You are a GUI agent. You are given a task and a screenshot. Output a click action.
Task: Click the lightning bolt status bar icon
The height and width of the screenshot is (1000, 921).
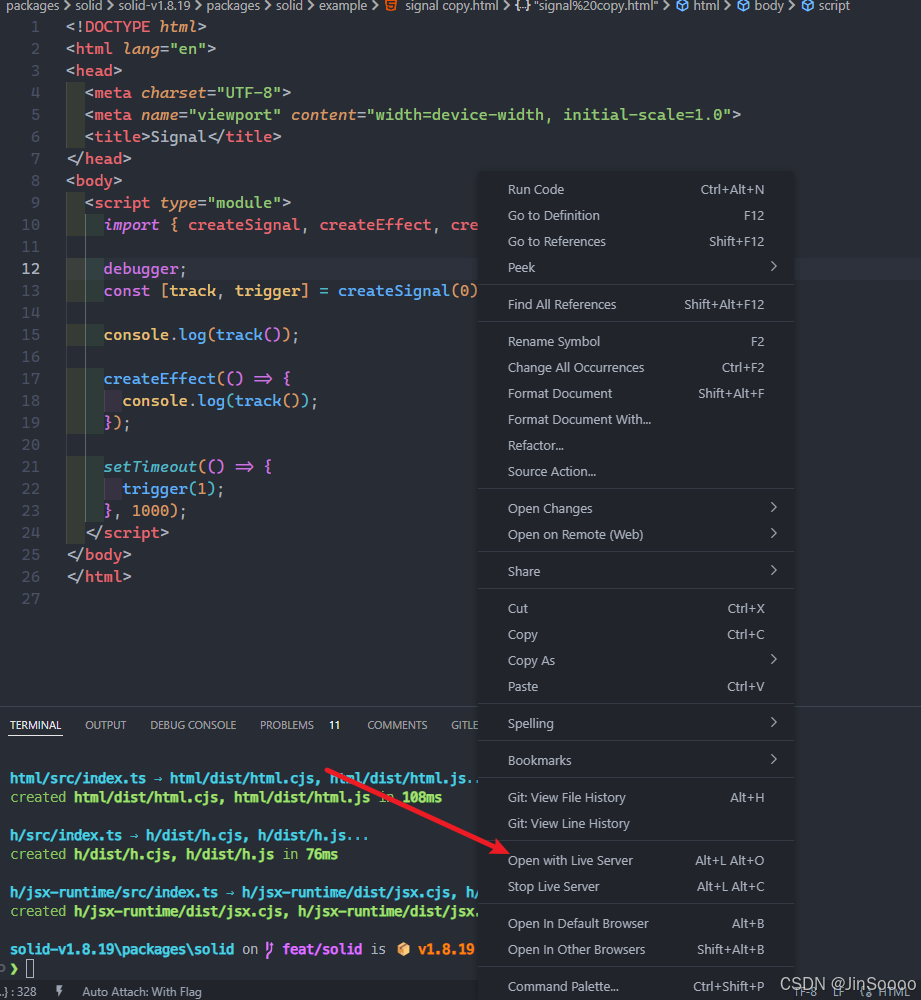(x=59, y=991)
